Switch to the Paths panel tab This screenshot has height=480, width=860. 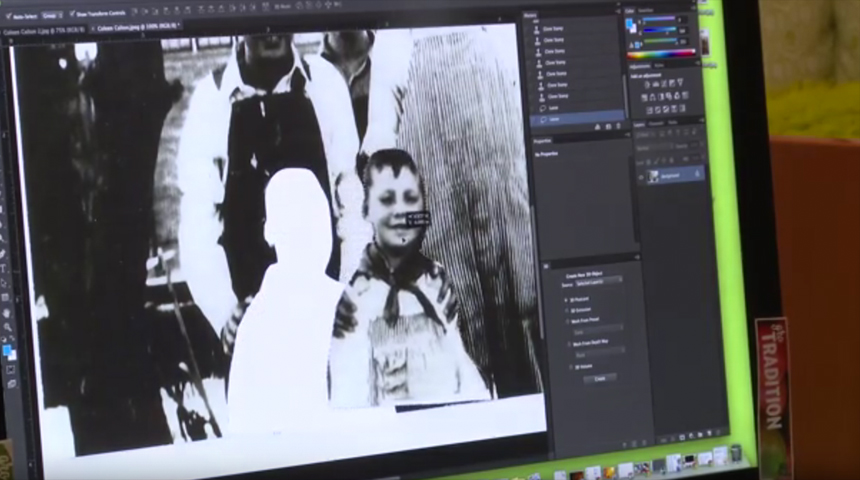672,122
